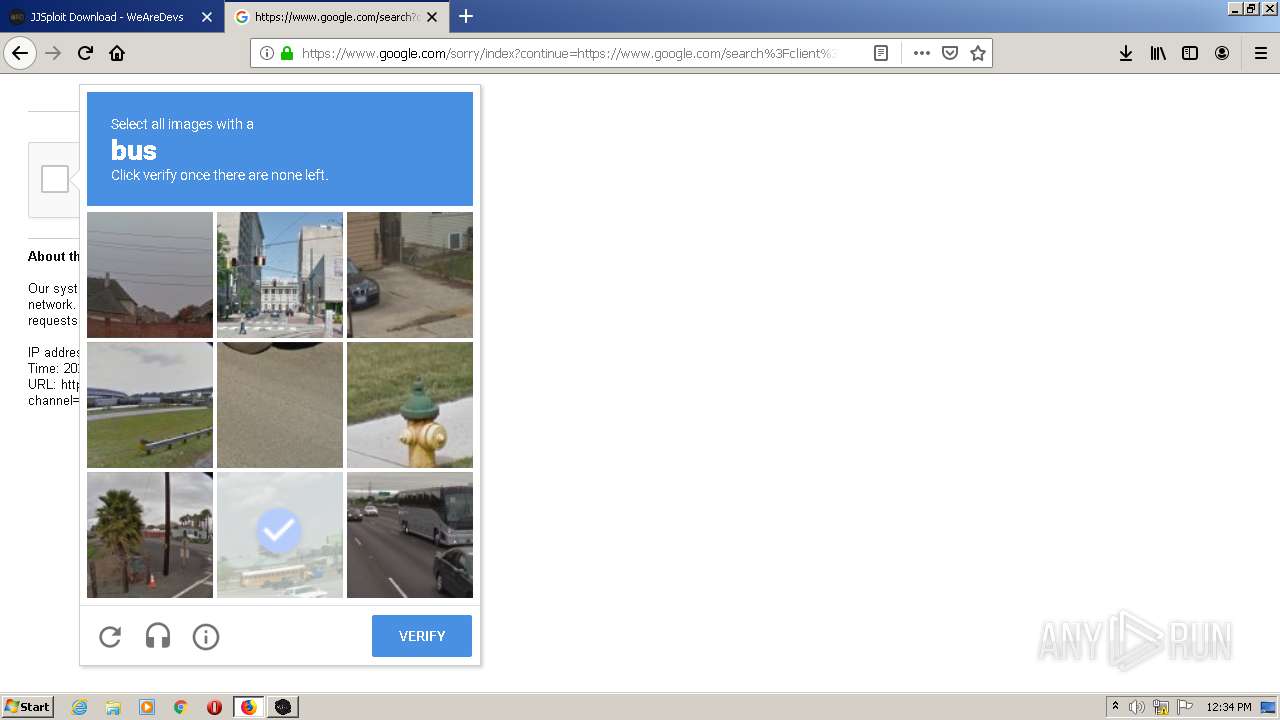The image size is (1280, 720).
Task: Select the palm tree street tile
Action: point(150,535)
